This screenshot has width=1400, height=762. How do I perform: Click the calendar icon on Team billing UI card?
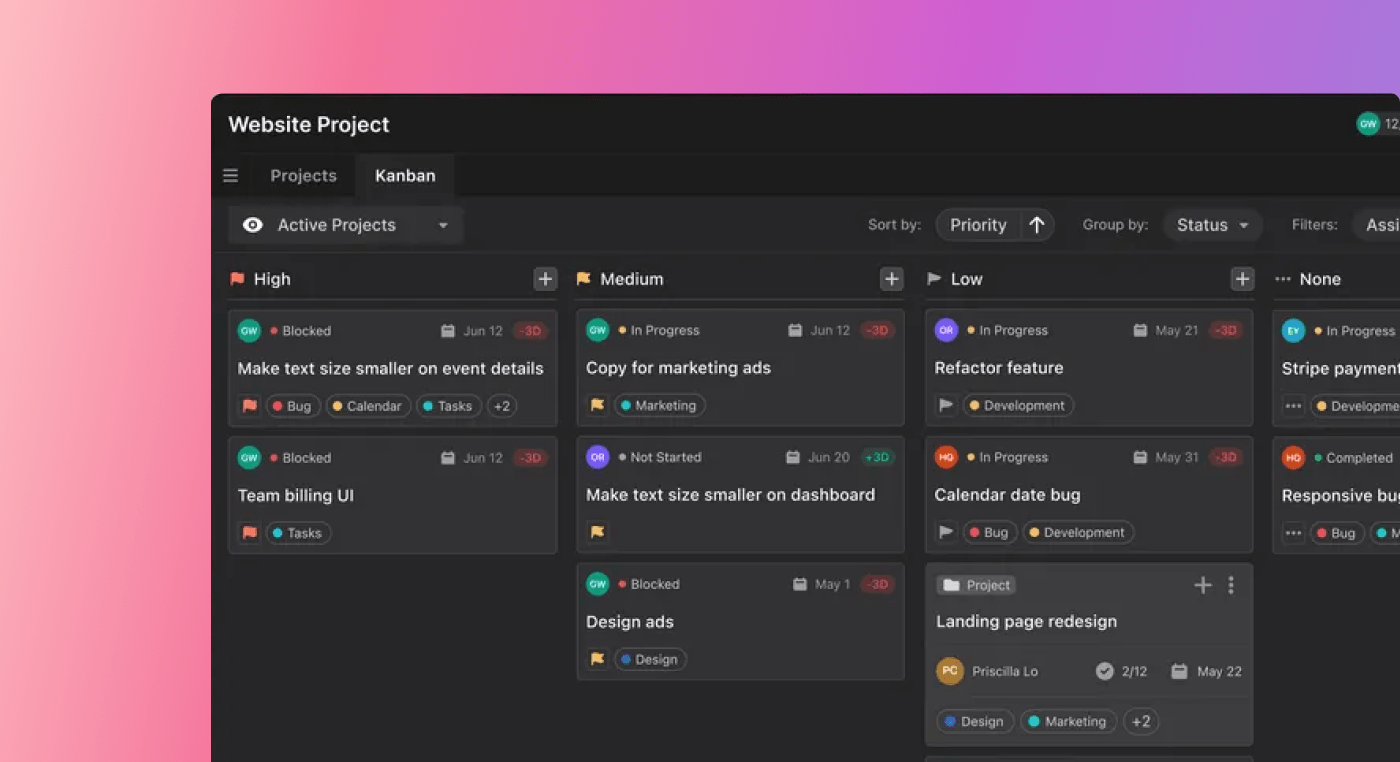[447, 457]
